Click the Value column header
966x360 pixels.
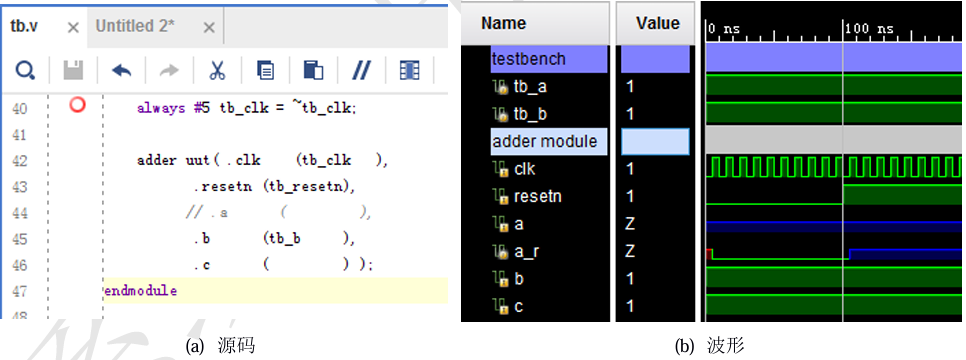click(x=657, y=24)
